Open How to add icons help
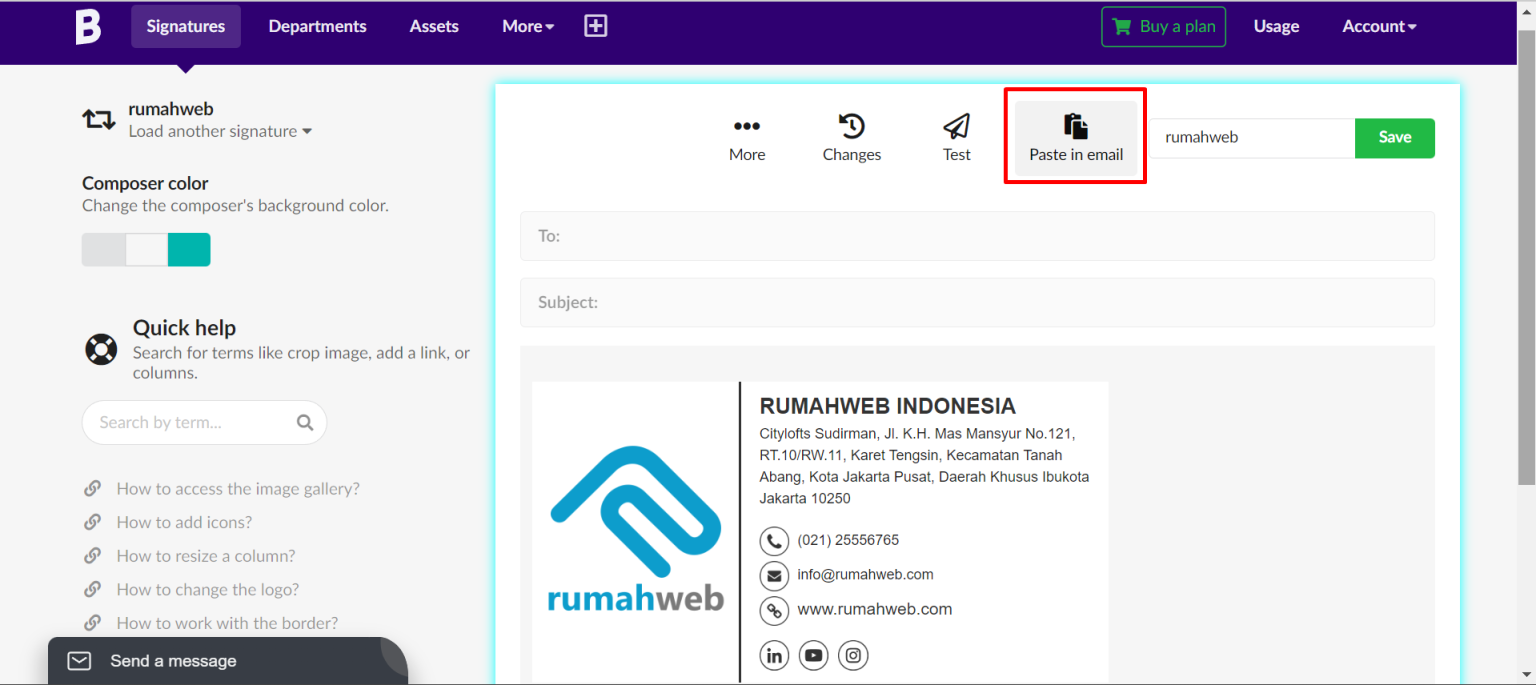This screenshot has width=1536, height=685. 184,522
